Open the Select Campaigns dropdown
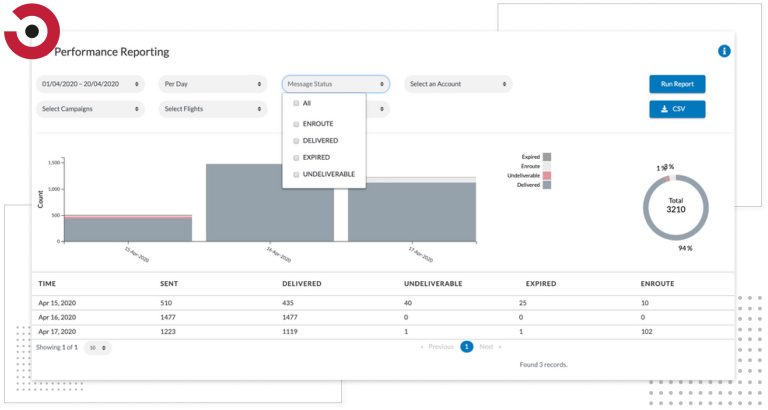 pos(90,109)
